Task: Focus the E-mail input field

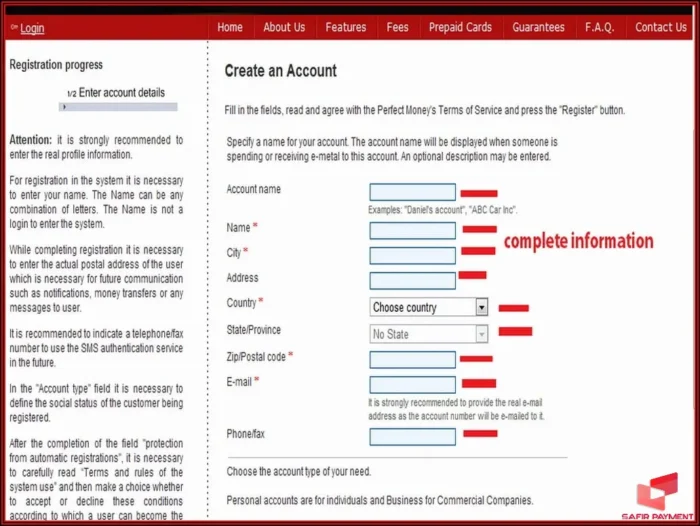Action: (412, 384)
